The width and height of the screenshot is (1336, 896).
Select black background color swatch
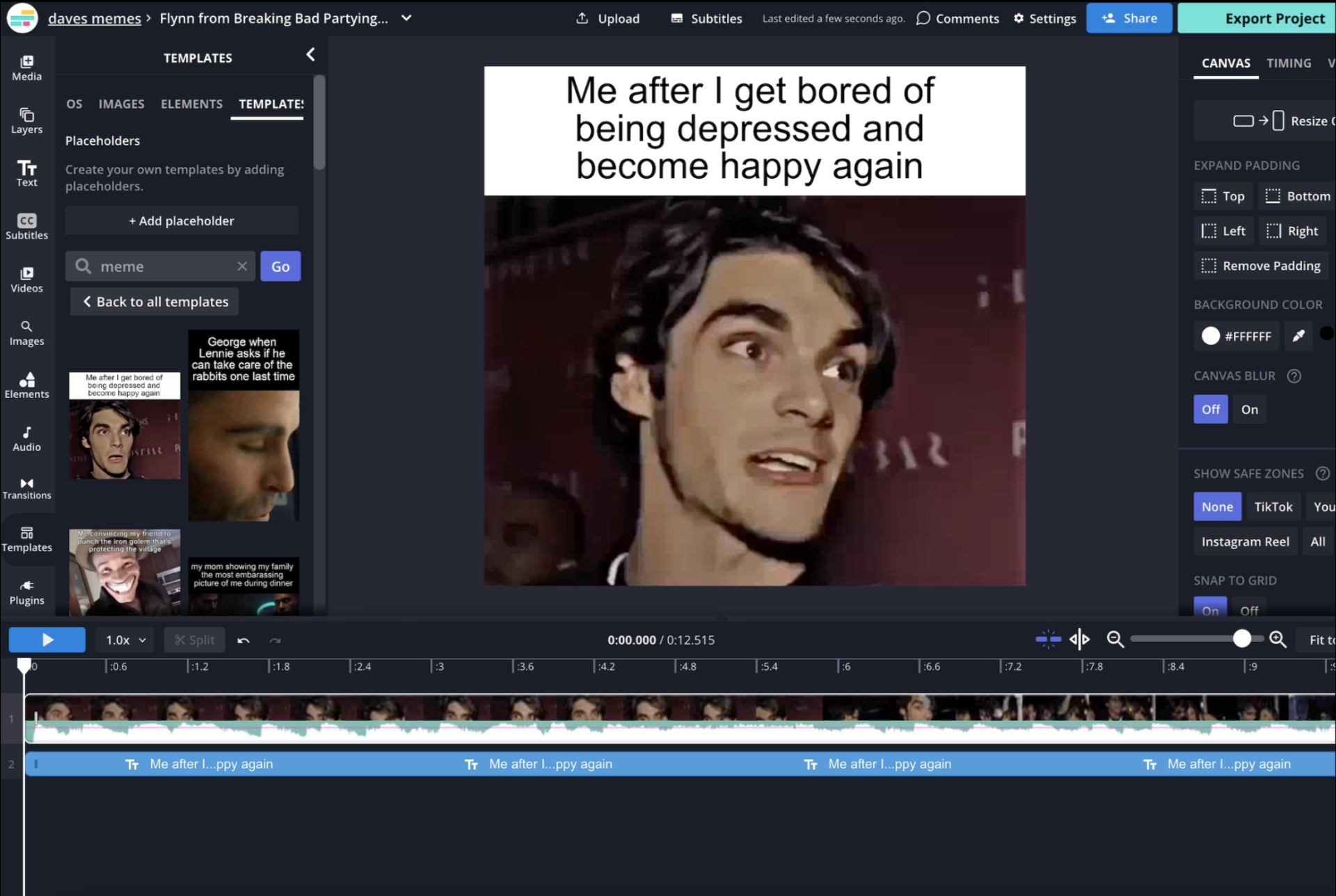click(1326, 334)
